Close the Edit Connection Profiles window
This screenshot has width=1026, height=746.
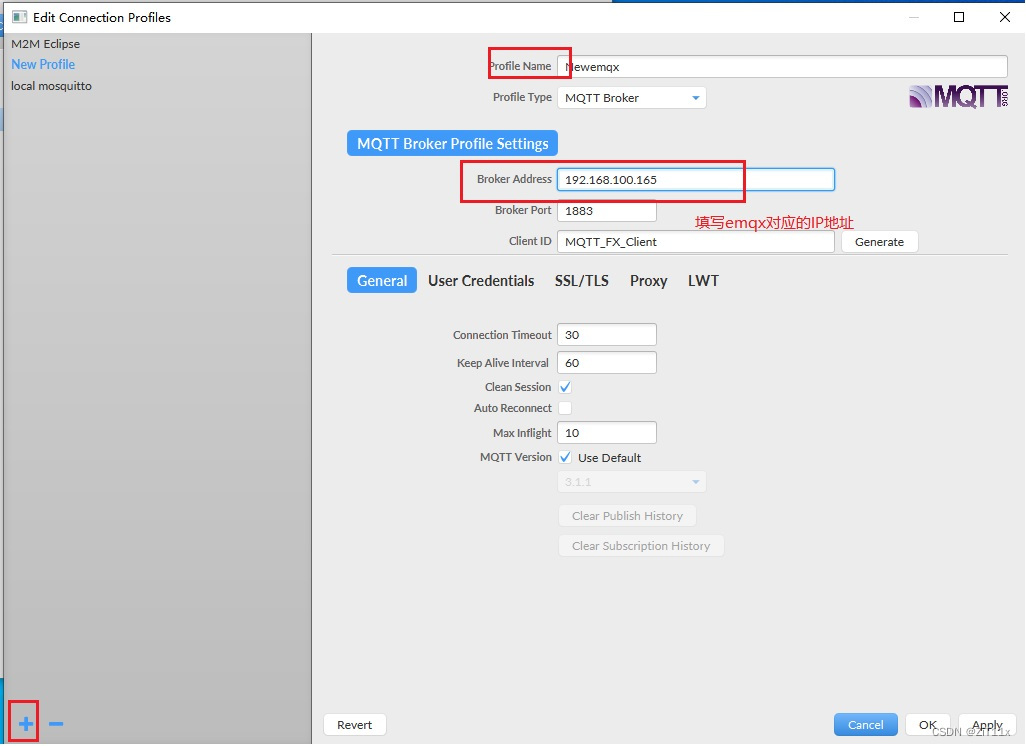pos(1005,17)
